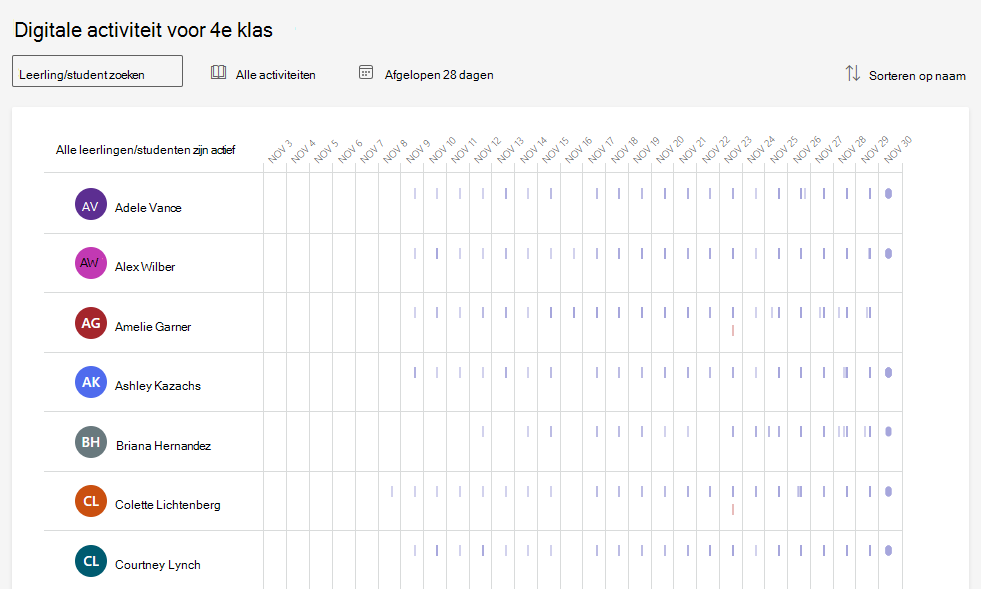Click the NOV 16 date column header
This screenshot has height=589, width=981.
point(577,150)
